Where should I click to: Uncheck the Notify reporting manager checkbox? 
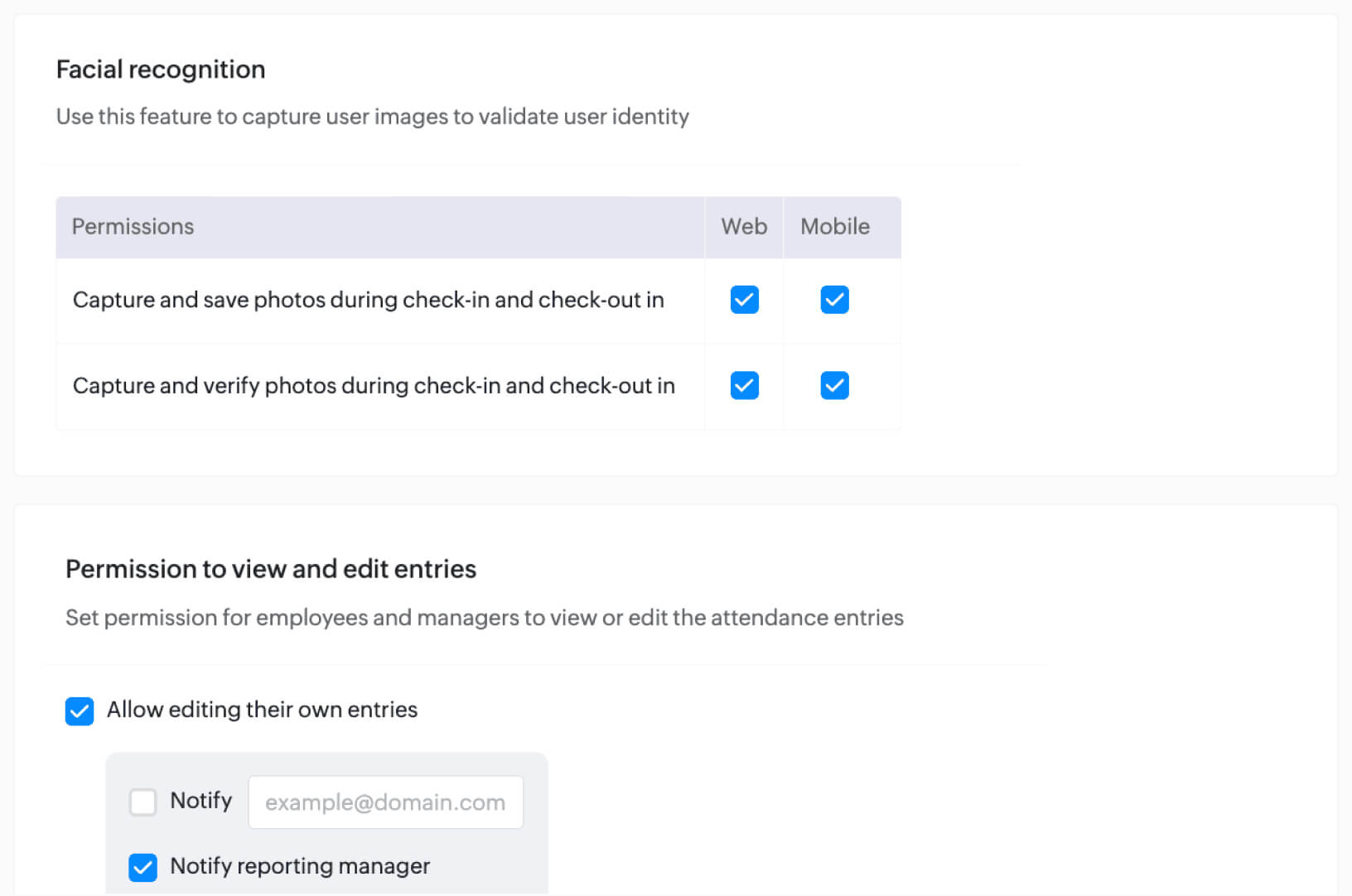point(142,867)
